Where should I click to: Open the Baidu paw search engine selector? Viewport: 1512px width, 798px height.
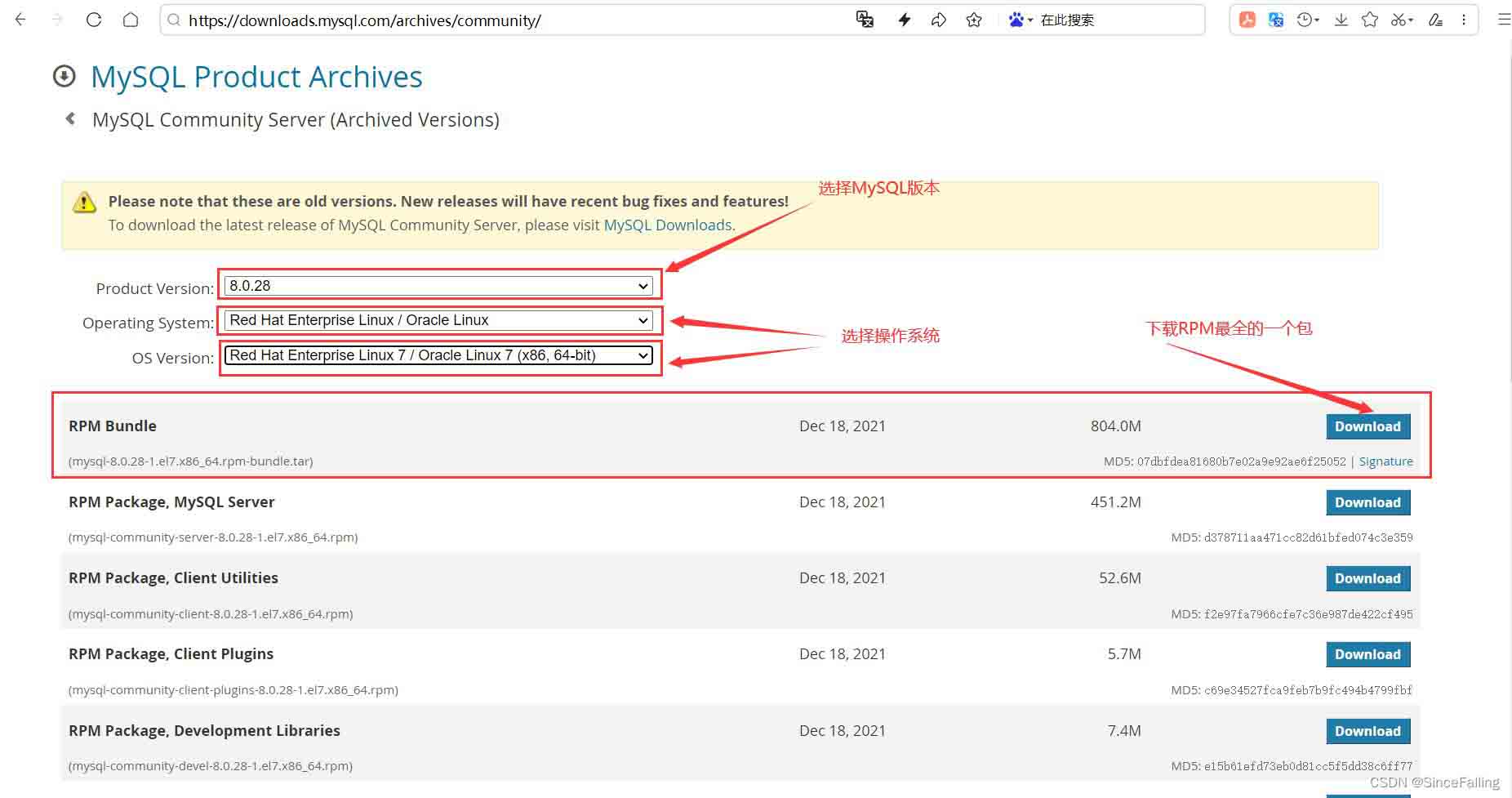(1020, 20)
